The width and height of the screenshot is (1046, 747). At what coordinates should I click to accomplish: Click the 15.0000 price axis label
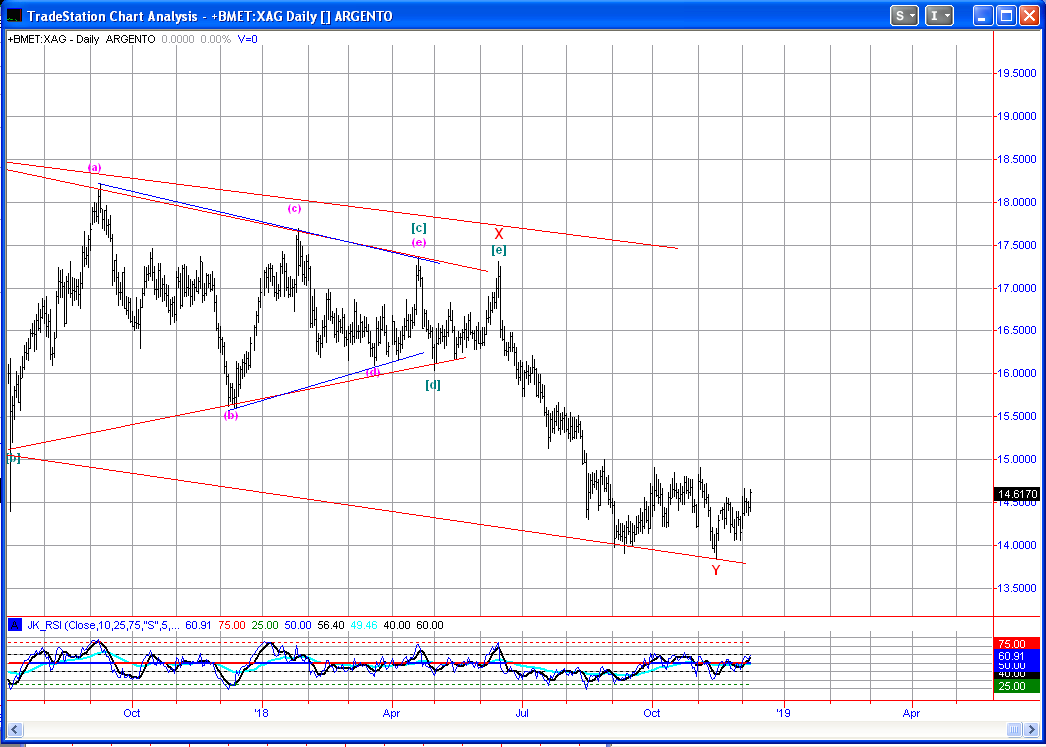click(1017, 460)
